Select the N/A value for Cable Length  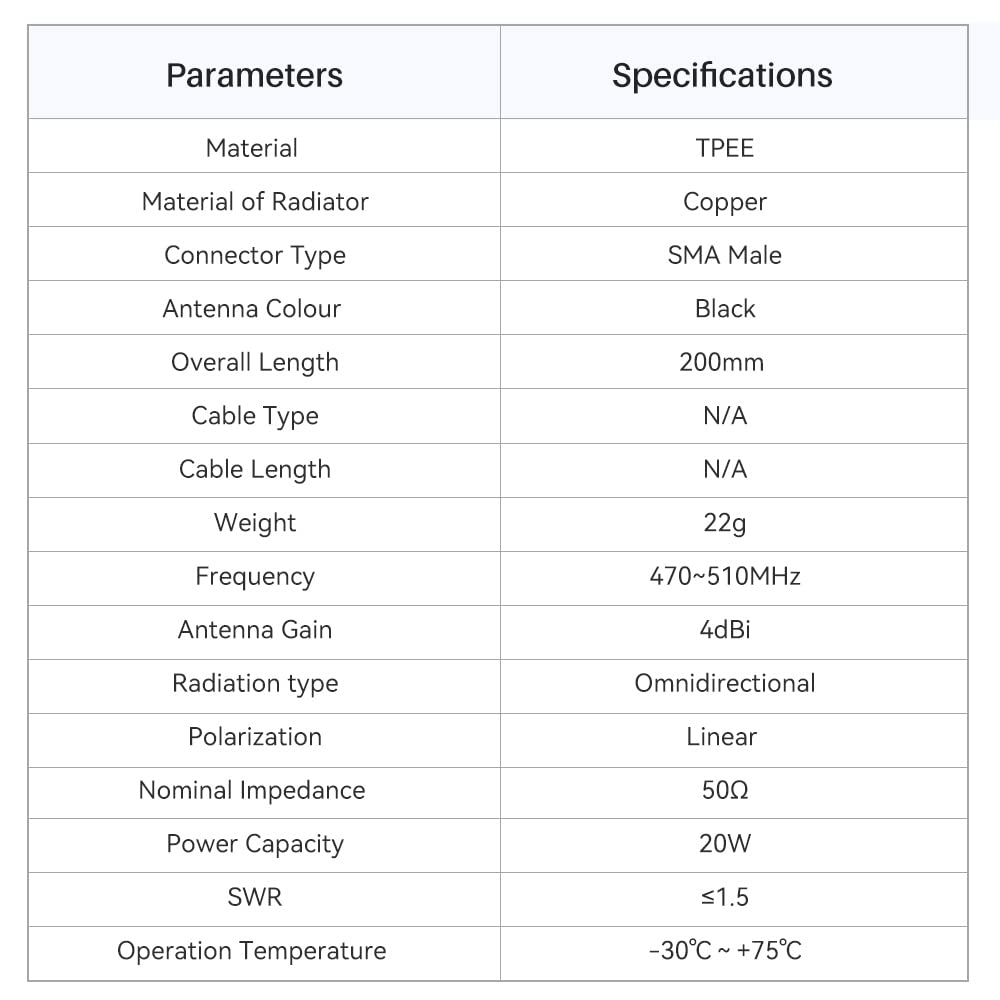(x=724, y=469)
